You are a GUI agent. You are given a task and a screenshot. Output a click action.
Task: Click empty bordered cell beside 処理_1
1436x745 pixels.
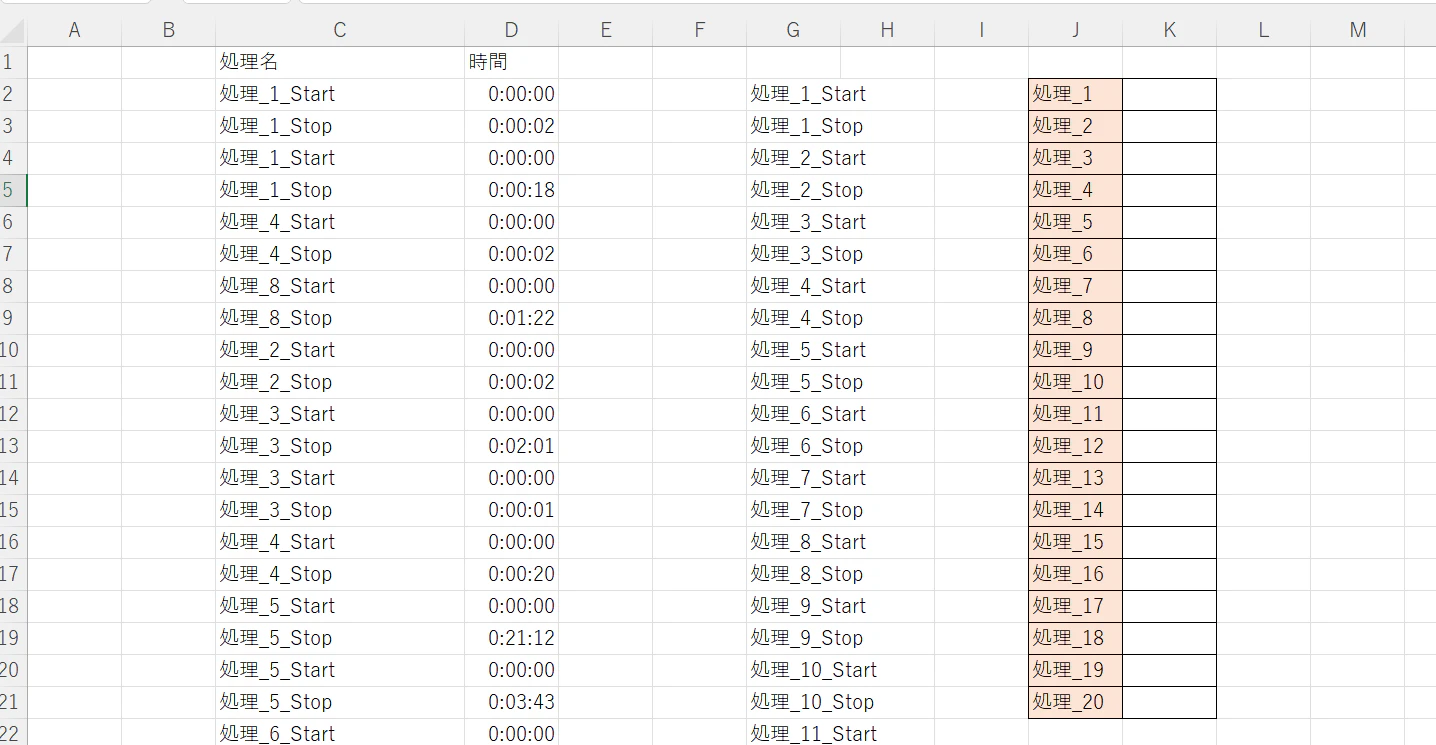coord(1169,94)
